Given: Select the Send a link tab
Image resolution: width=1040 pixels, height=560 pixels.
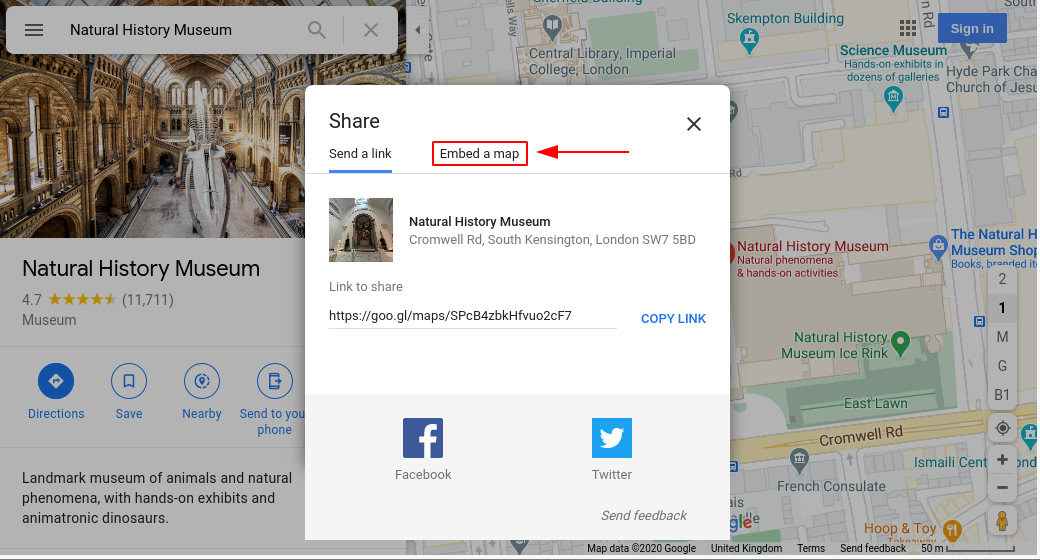Looking at the screenshot, I should point(360,154).
